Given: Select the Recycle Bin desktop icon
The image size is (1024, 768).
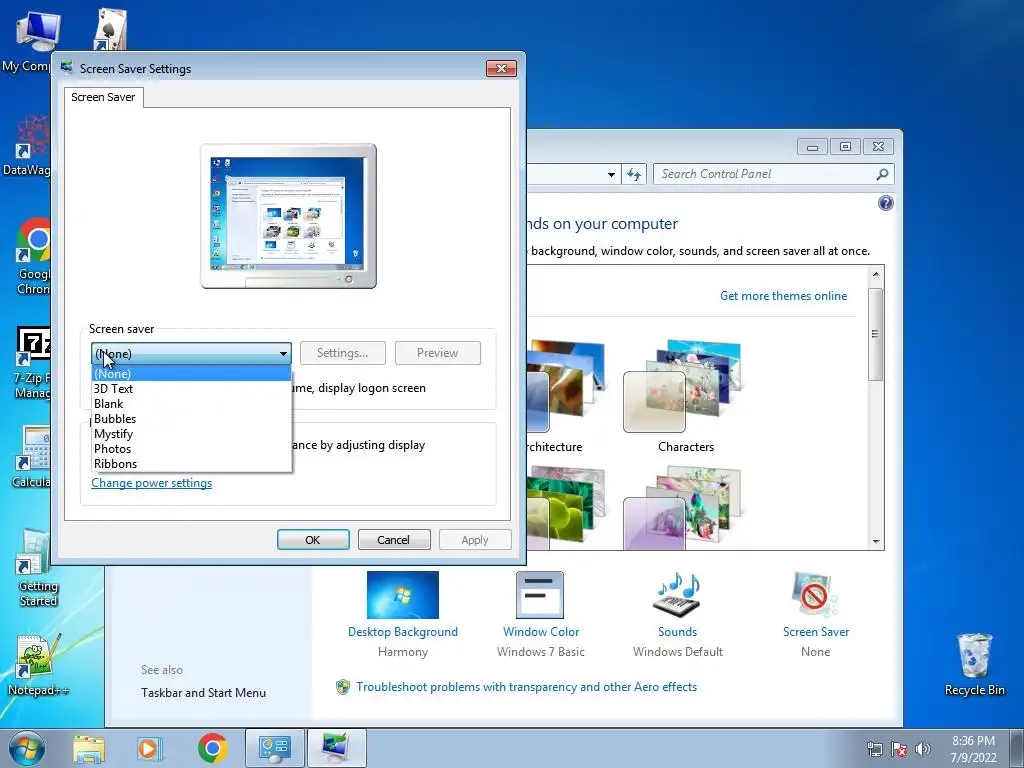Looking at the screenshot, I should (974, 664).
